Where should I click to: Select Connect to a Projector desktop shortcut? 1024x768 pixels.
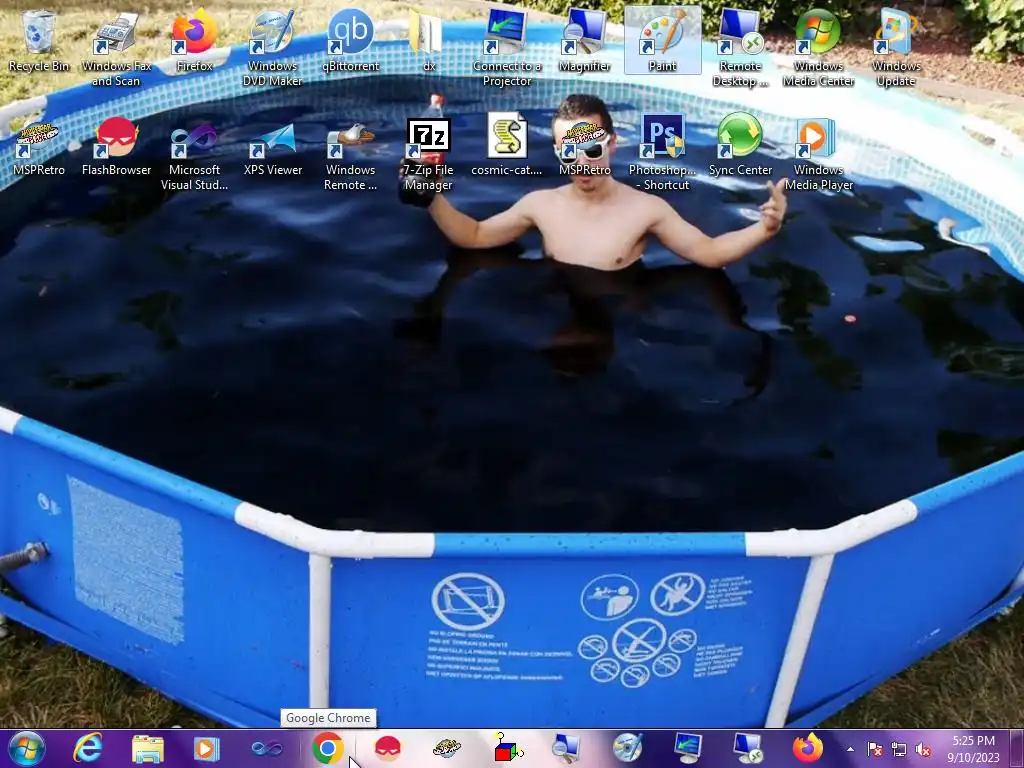click(507, 48)
